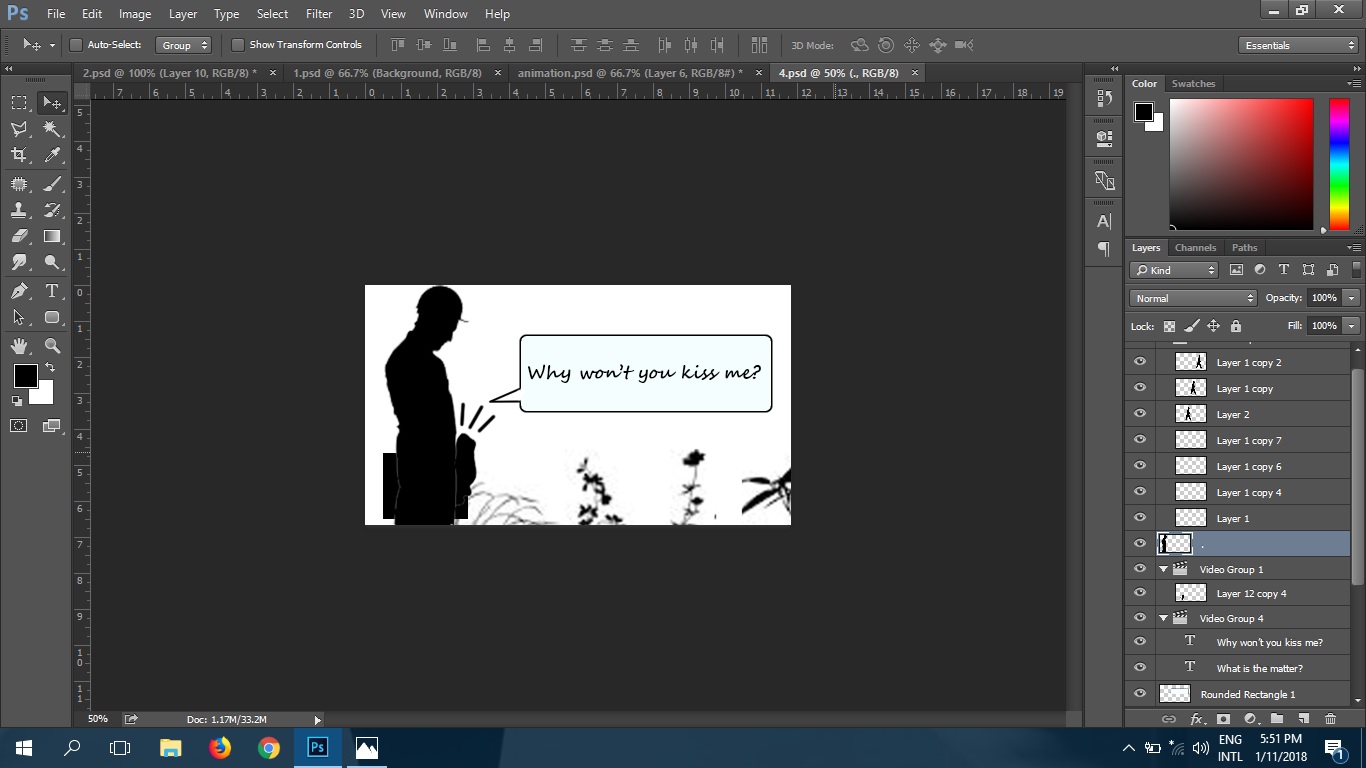
Task: Select the Gradient tool
Action: pyautogui.click(x=52, y=237)
